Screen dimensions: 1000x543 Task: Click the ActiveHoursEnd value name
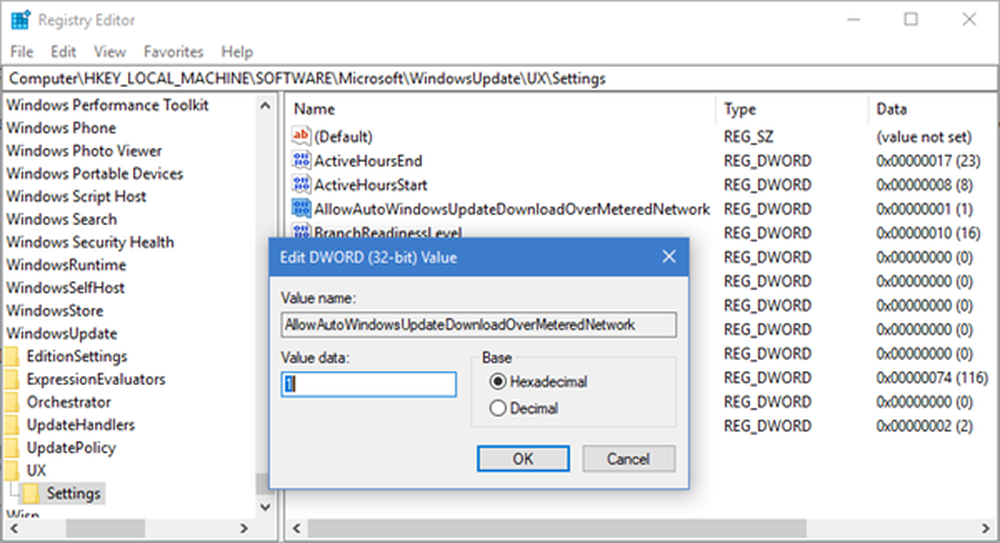pos(368,160)
